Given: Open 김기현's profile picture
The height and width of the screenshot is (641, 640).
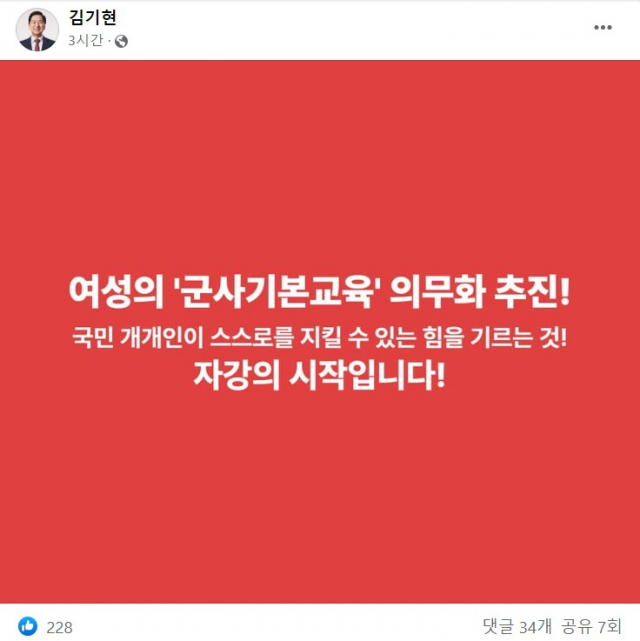Looking at the screenshot, I should [37, 29].
